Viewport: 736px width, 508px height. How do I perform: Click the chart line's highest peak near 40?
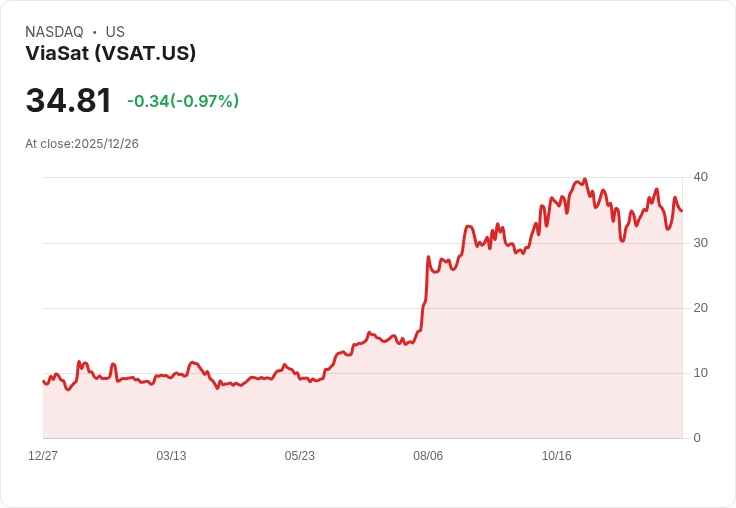coord(584,179)
